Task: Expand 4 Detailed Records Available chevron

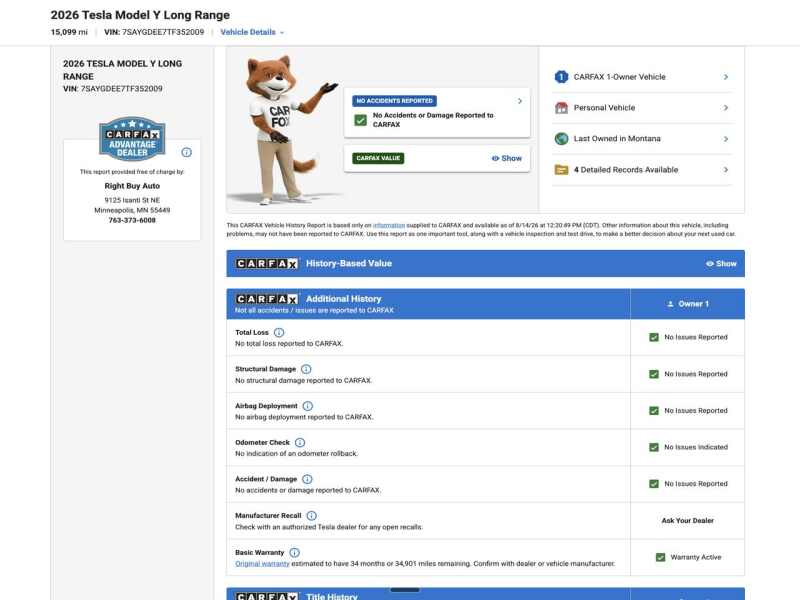Action: (x=726, y=169)
